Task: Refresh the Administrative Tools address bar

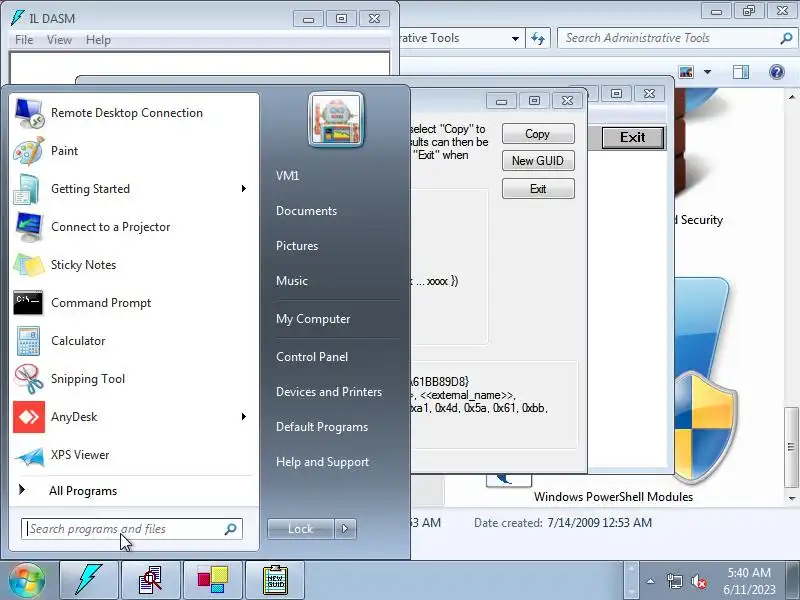Action: [538, 38]
